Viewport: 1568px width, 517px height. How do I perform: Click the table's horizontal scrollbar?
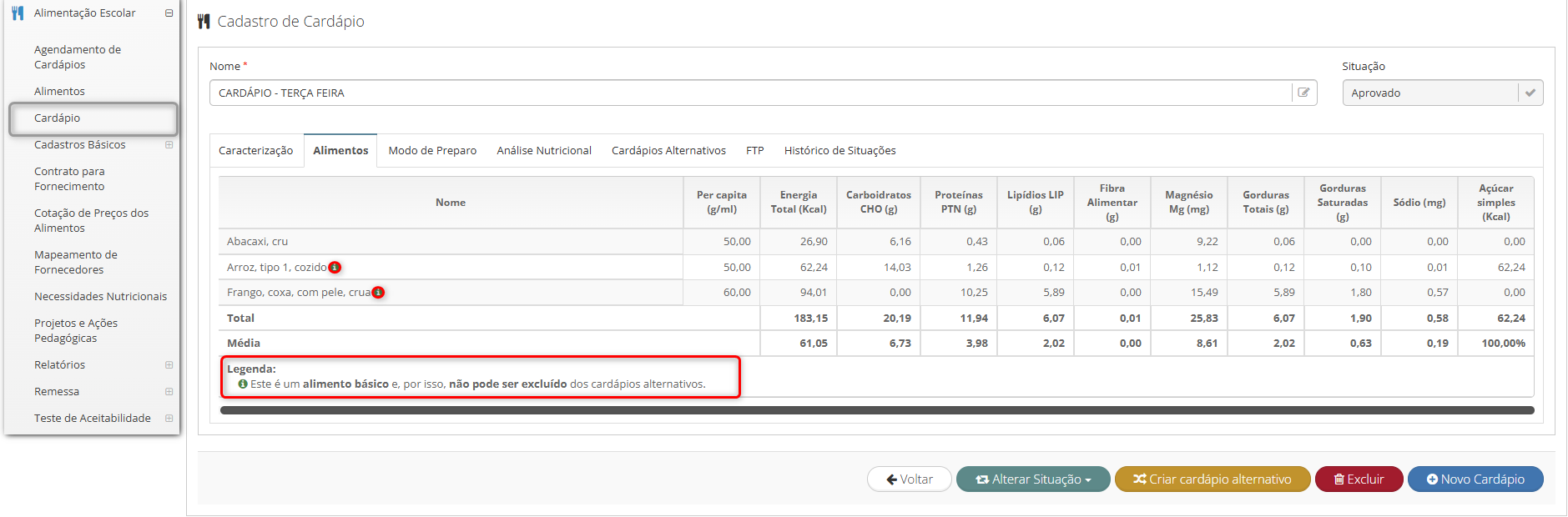coord(877,410)
